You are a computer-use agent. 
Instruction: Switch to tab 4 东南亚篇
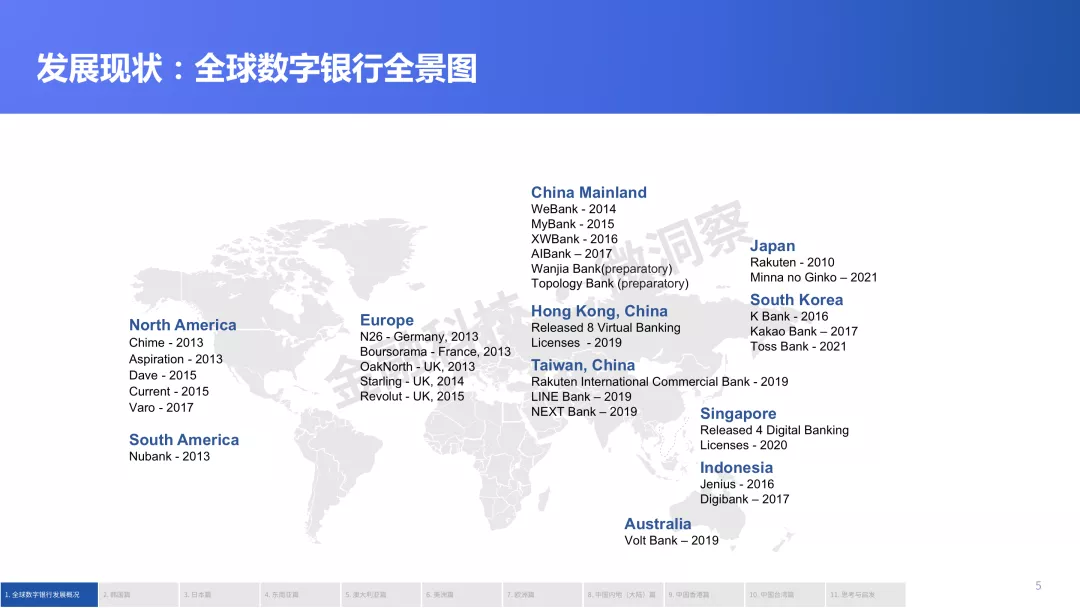(300, 594)
